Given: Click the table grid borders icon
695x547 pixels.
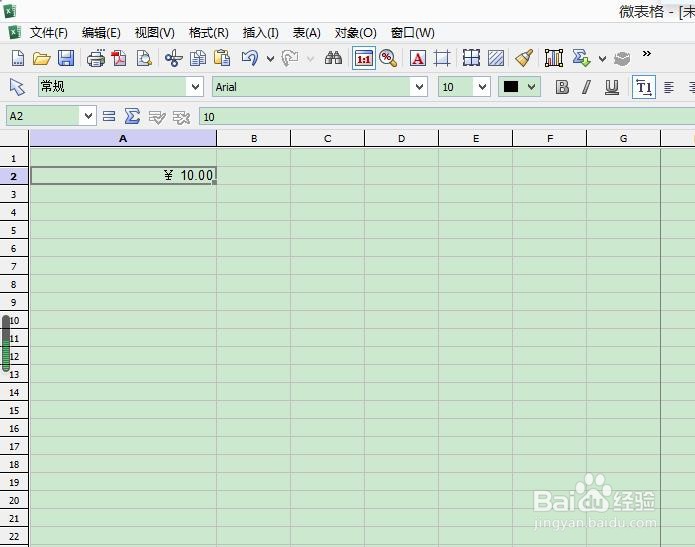Looking at the screenshot, I should pos(471,58).
